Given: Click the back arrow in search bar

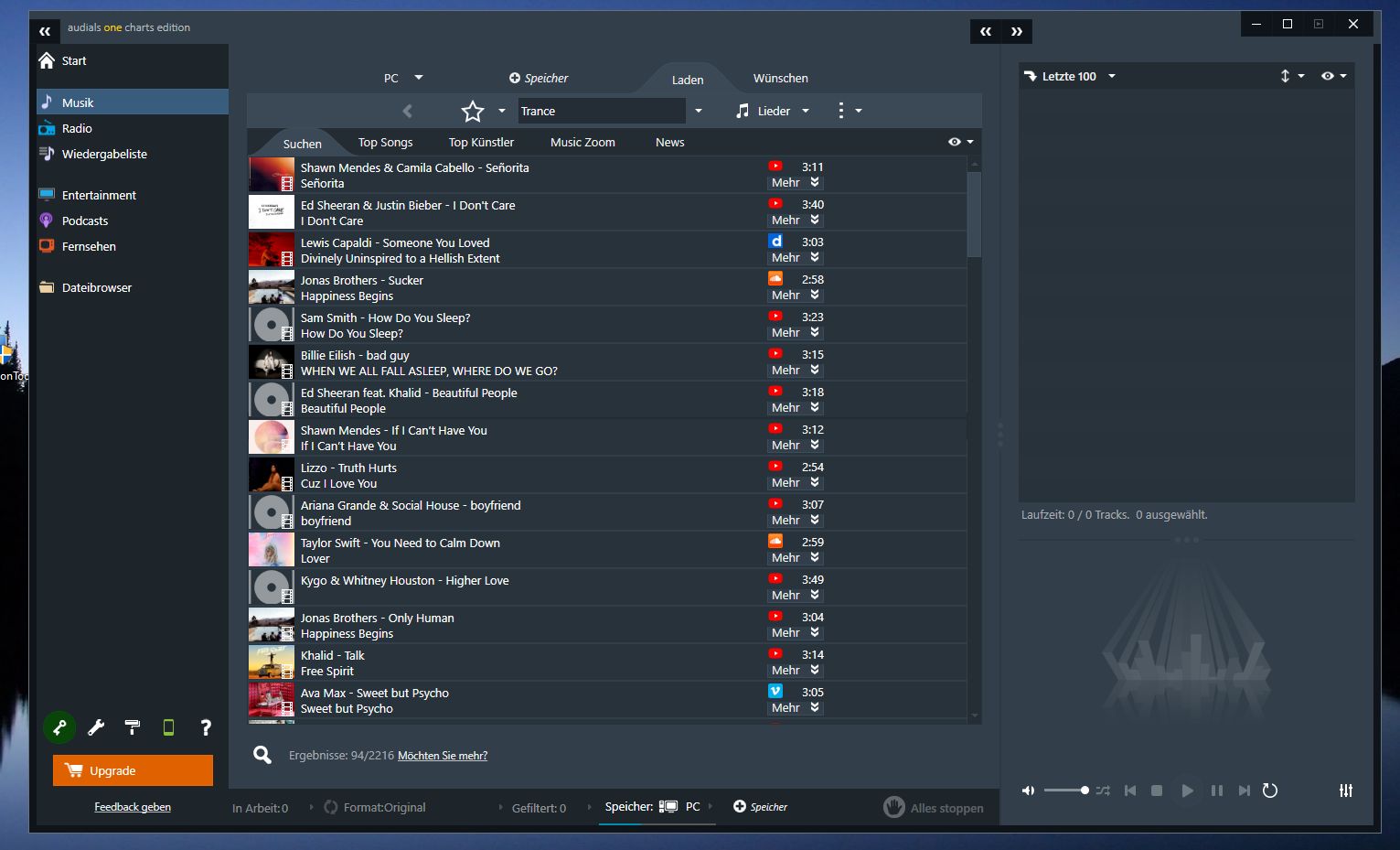Looking at the screenshot, I should (408, 112).
